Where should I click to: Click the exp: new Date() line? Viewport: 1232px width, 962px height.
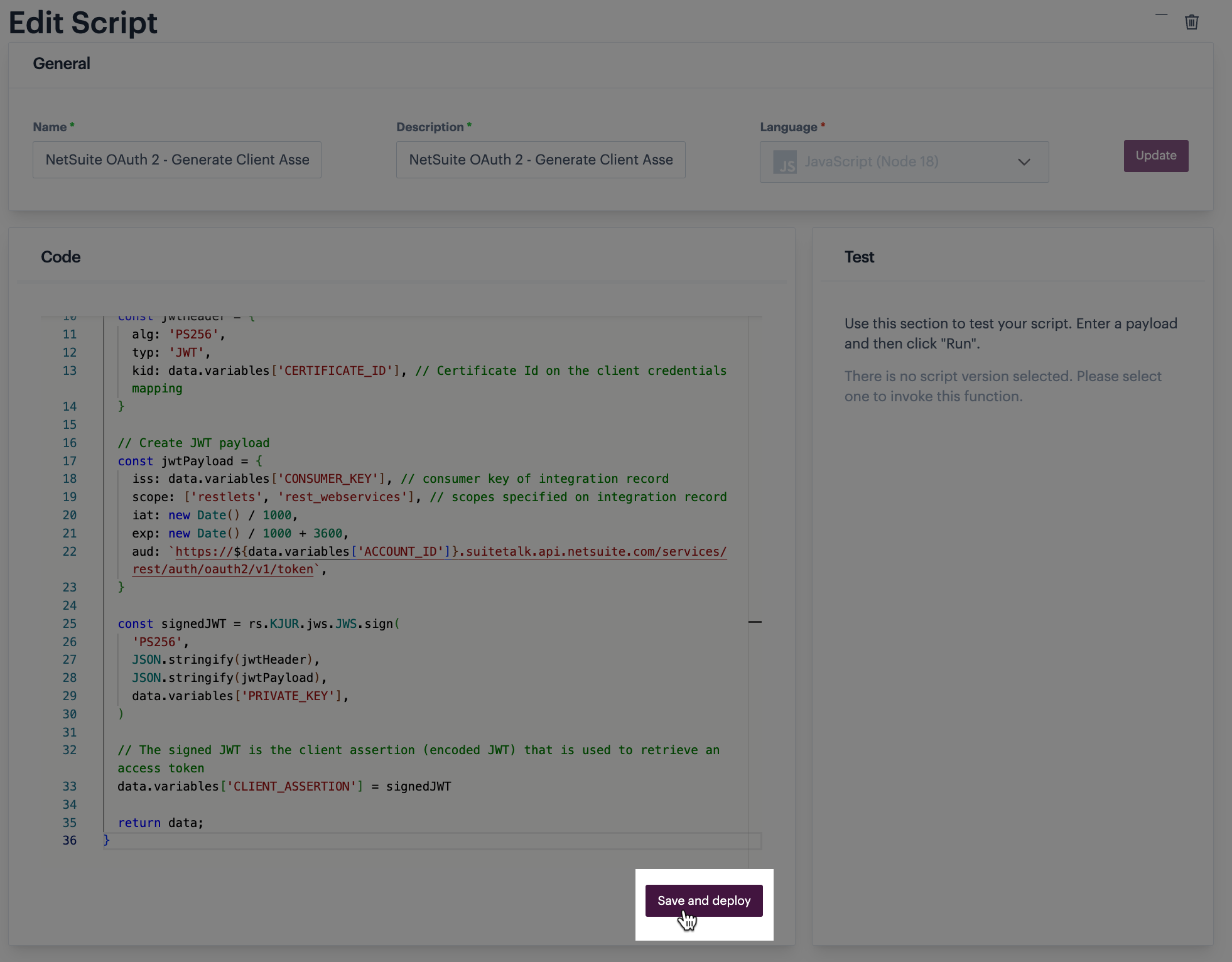click(240, 533)
